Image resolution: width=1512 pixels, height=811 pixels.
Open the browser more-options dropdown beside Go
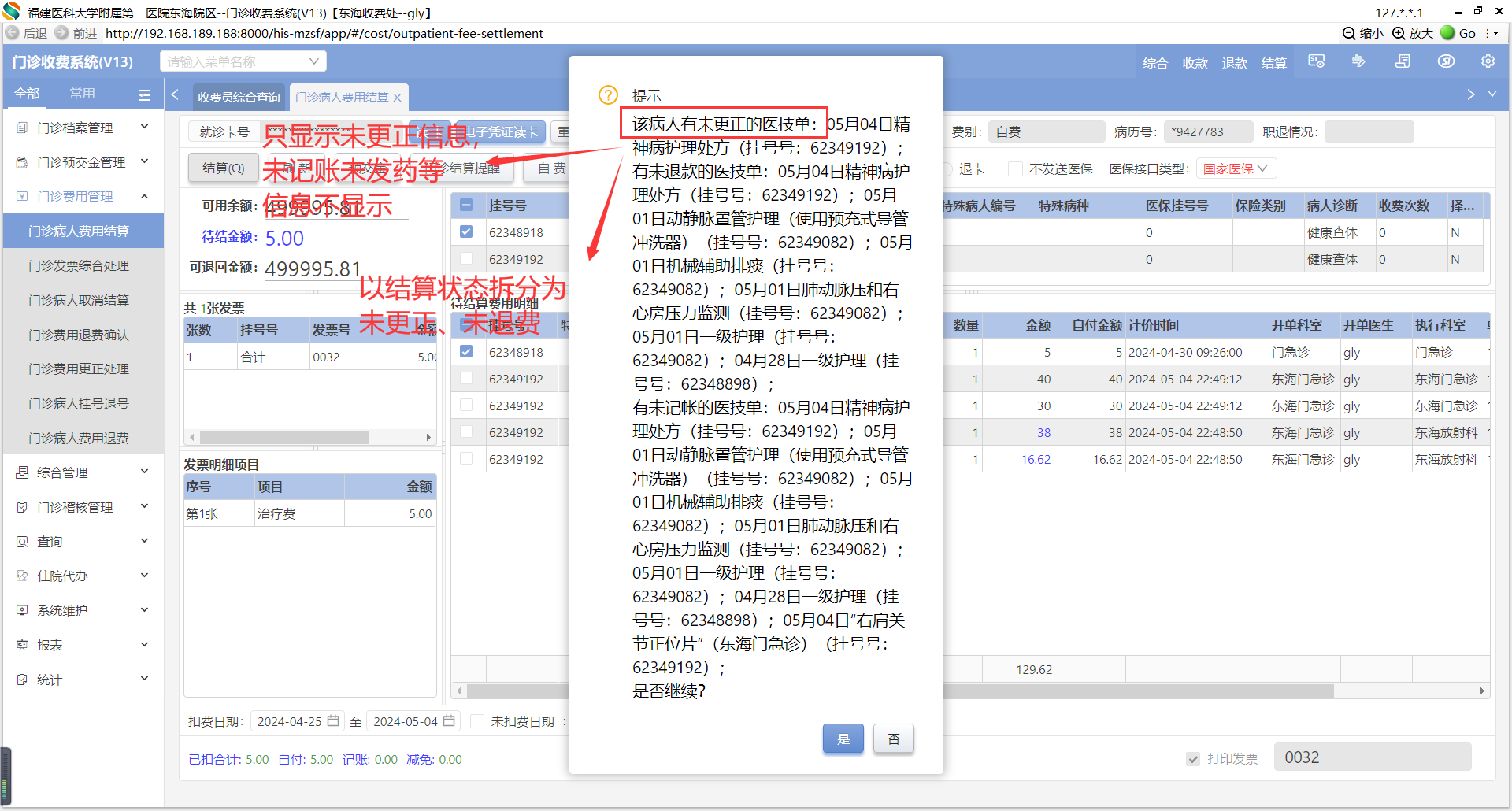click(1491, 33)
